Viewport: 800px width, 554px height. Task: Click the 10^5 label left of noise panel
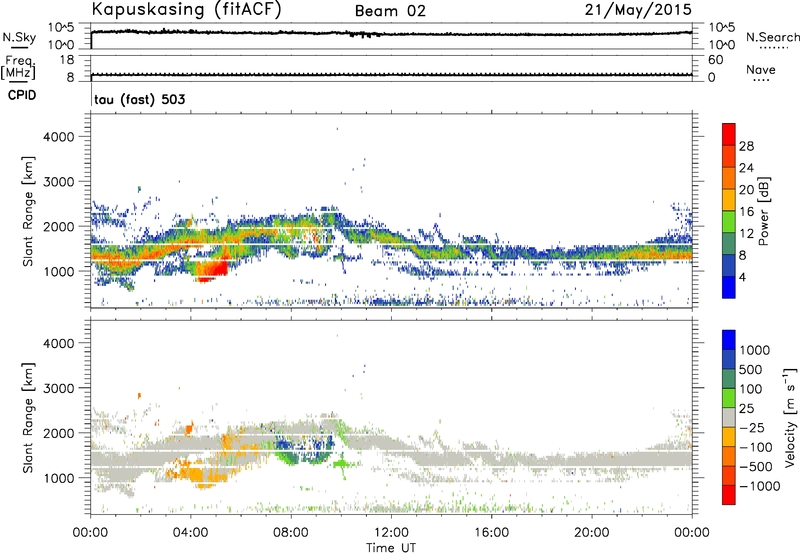61,28
